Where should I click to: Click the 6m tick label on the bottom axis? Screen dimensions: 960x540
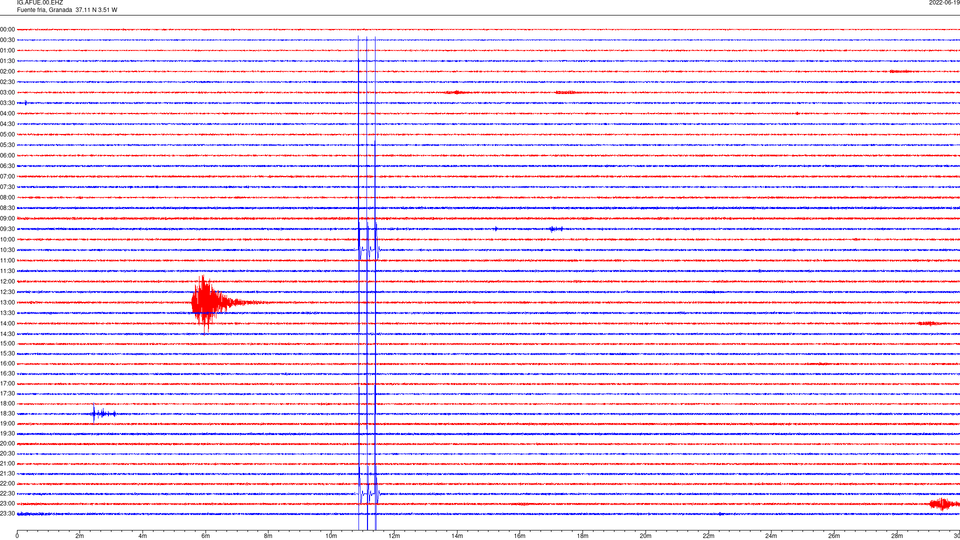click(x=206, y=536)
